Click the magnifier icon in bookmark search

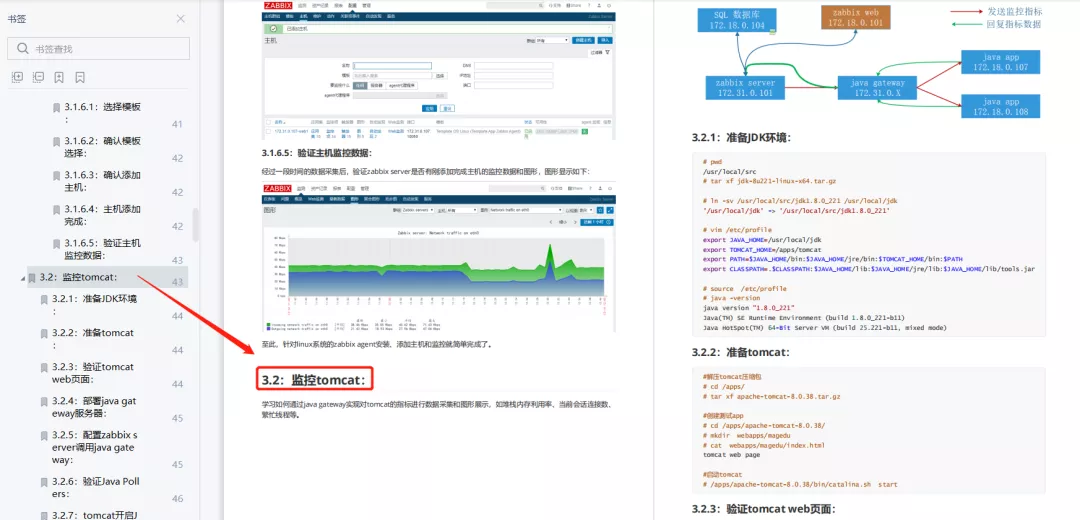pyautogui.click(x=23, y=48)
